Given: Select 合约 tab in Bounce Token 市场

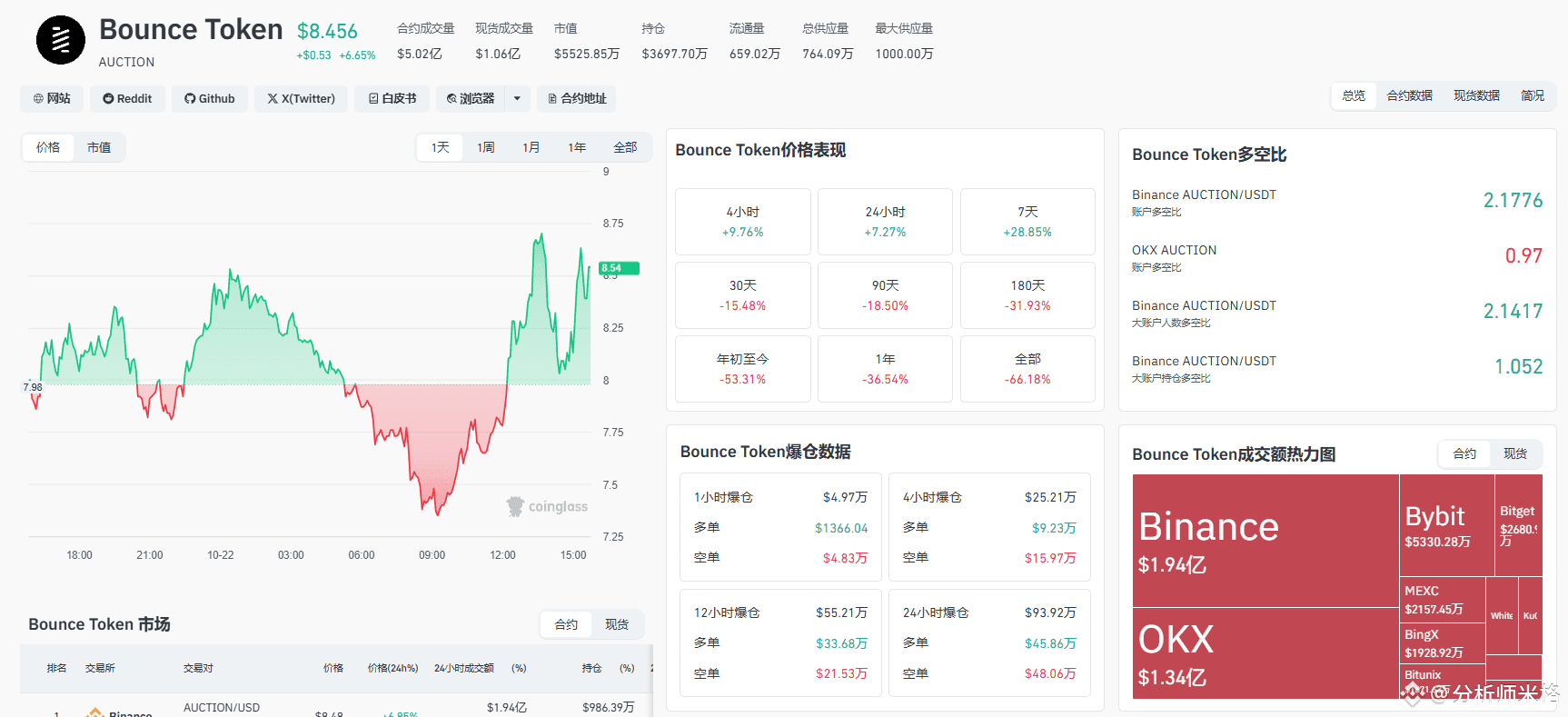Looking at the screenshot, I should pyautogui.click(x=566, y=624).
